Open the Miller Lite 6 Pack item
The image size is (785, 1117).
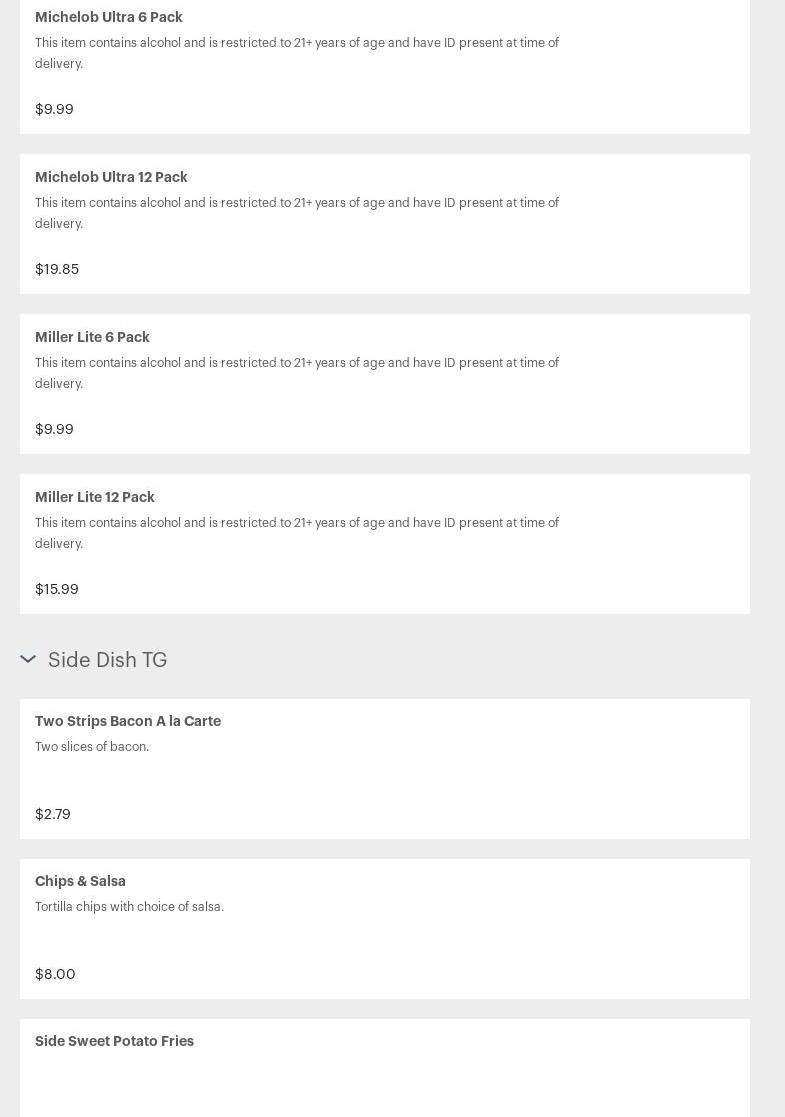[x=92, y=337]
